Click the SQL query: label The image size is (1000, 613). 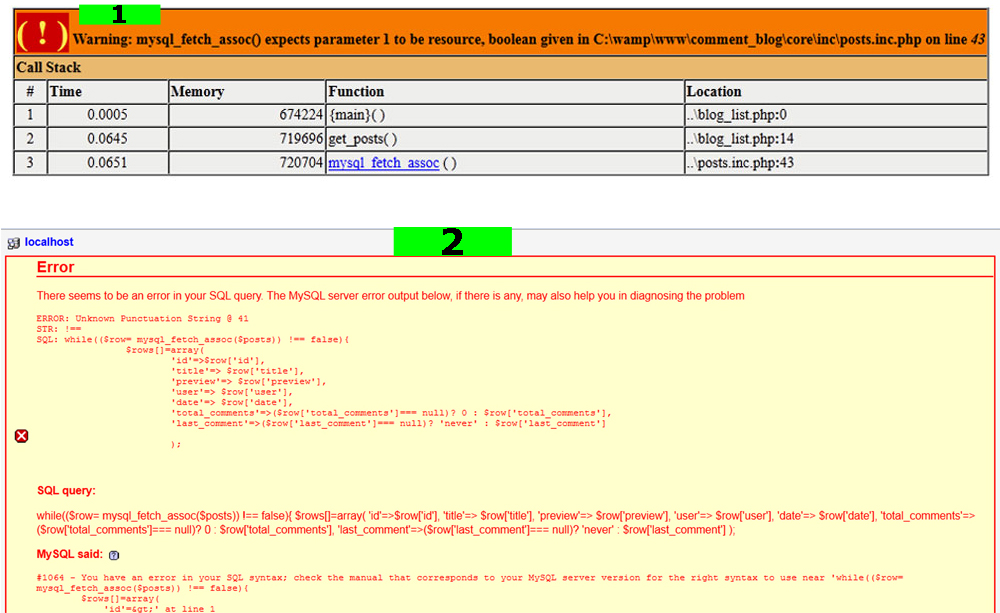pyautogui.click(x=66, y=491)
